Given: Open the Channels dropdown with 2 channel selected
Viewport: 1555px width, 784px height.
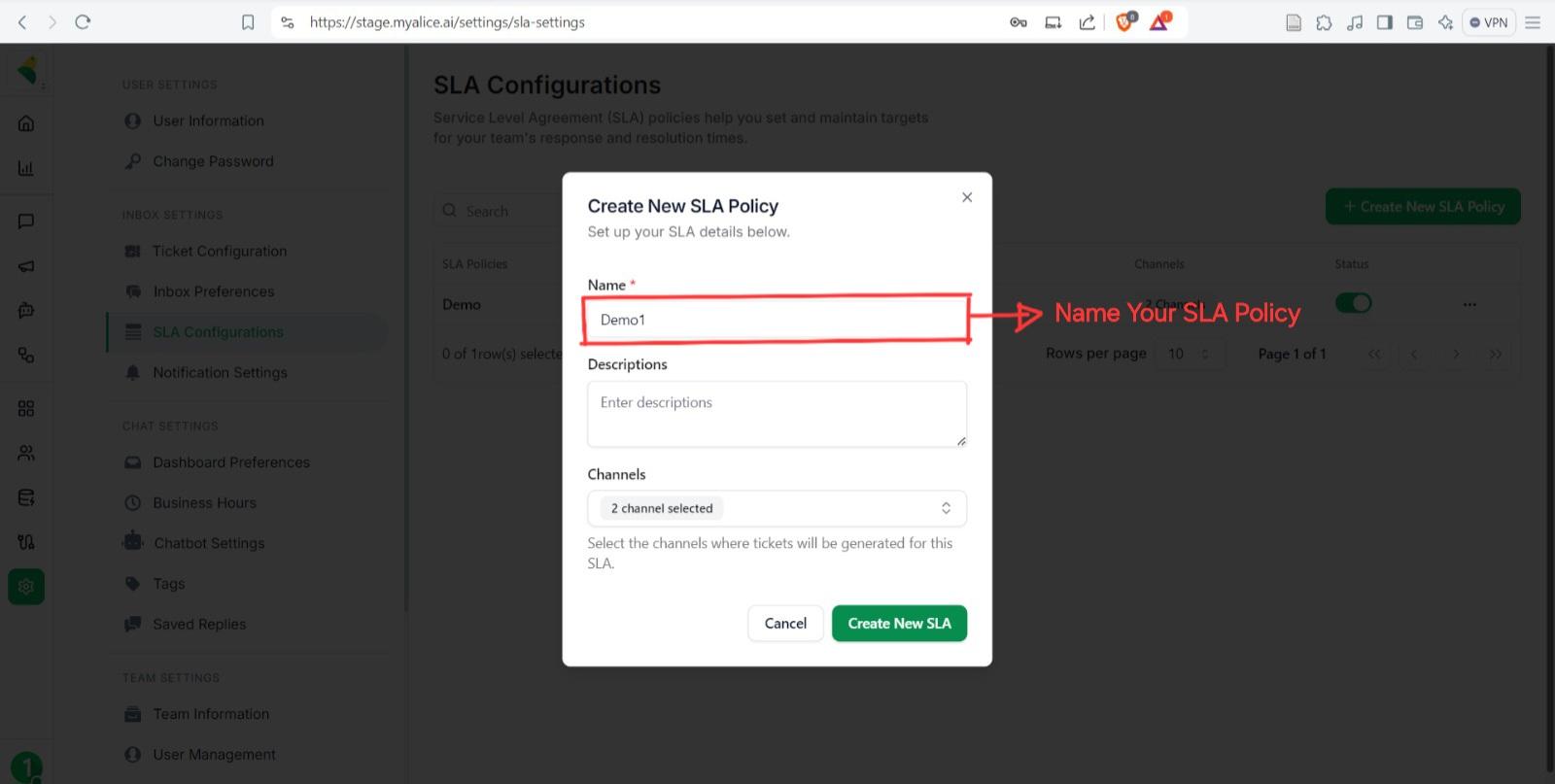Looking at the screenshot, I should [777, 508].
